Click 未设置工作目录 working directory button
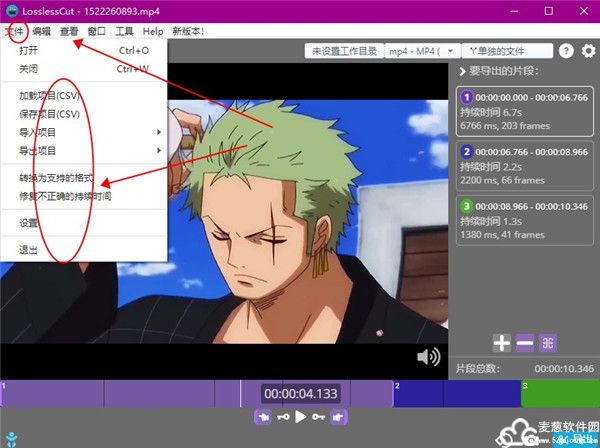600x448 pixels. 344,51
